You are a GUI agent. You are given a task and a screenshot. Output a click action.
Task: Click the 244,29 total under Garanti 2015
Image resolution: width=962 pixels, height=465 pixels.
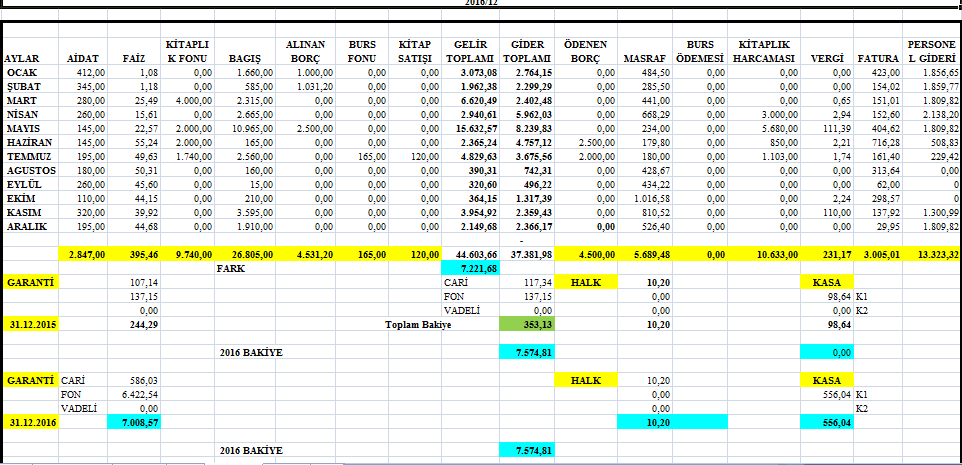[134, 325]
